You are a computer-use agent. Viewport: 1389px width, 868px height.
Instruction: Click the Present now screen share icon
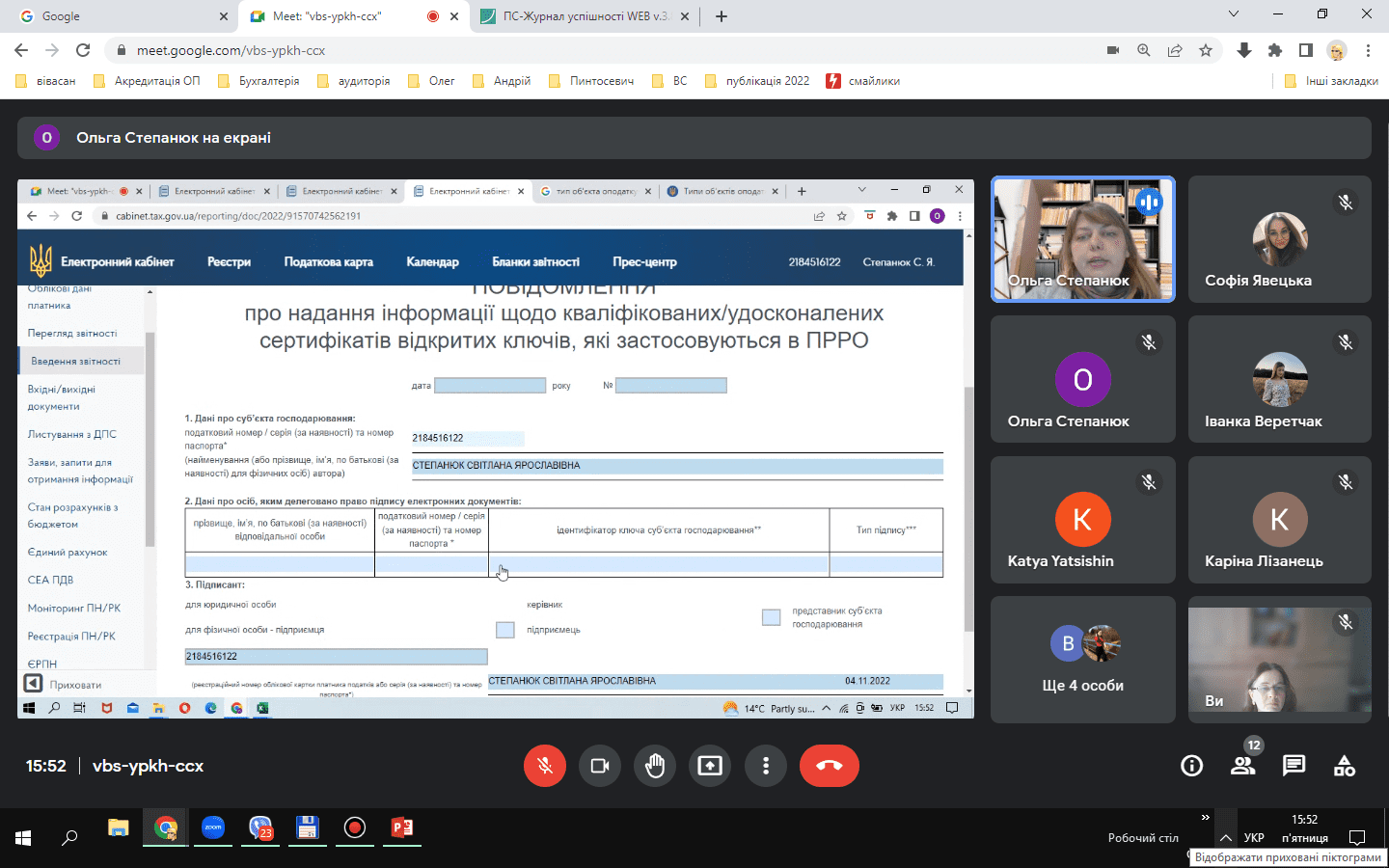pyautogui.click(x=710, y=766)
